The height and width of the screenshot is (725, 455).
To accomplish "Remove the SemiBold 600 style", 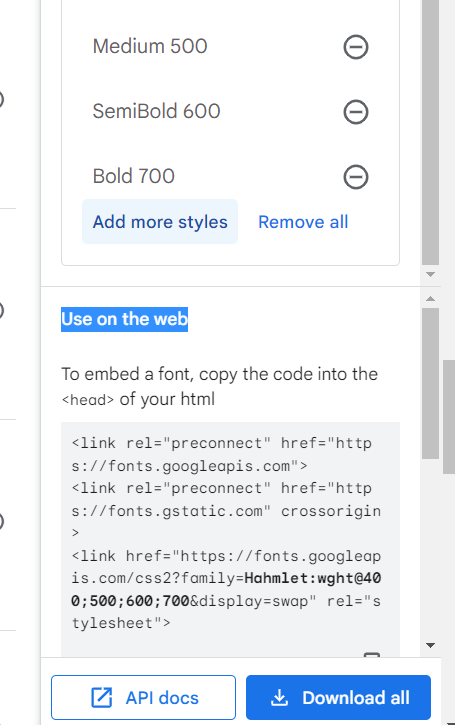I will coord(356,112).
